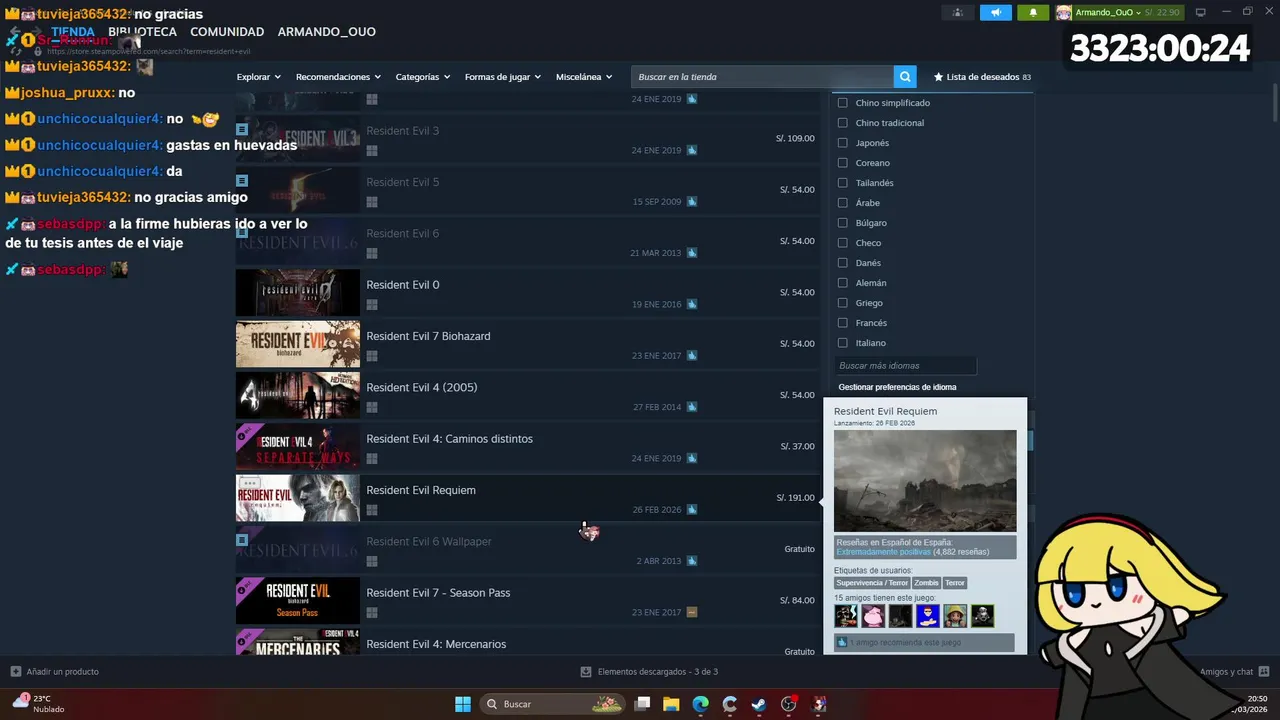Click the weather widget showing 23°C
This screenshot has width=1280, height=720.
tap(38, 703)
